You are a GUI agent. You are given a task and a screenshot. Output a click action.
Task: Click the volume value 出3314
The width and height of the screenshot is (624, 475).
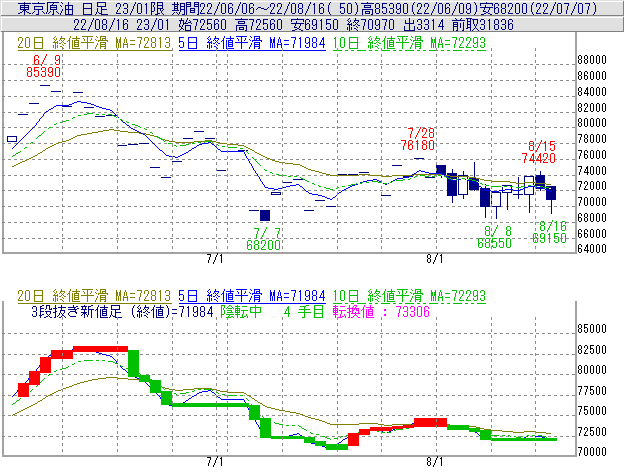pyautogui.click(x=423, y=25)
